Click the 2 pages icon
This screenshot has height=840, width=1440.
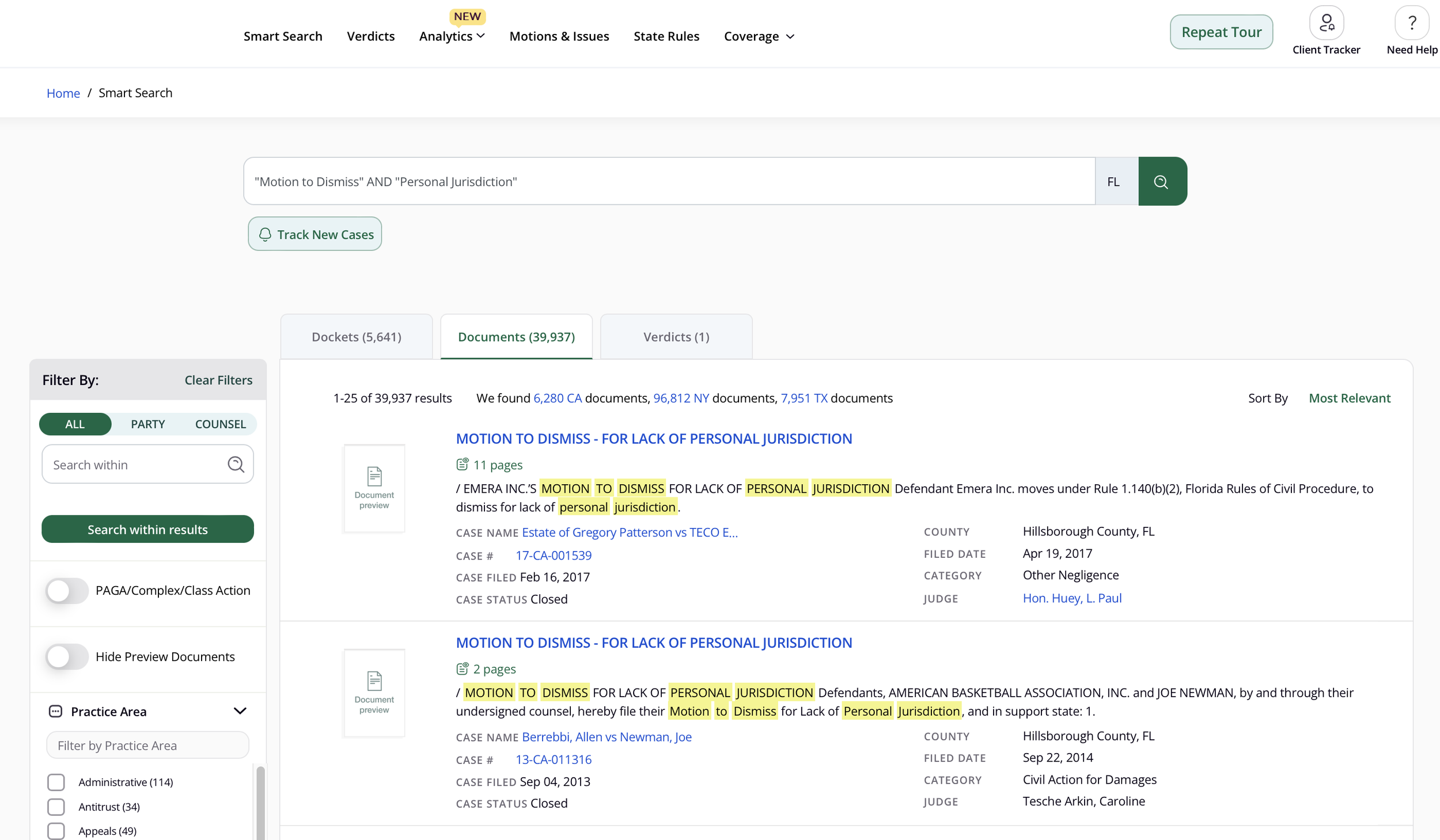pos(462,668)
